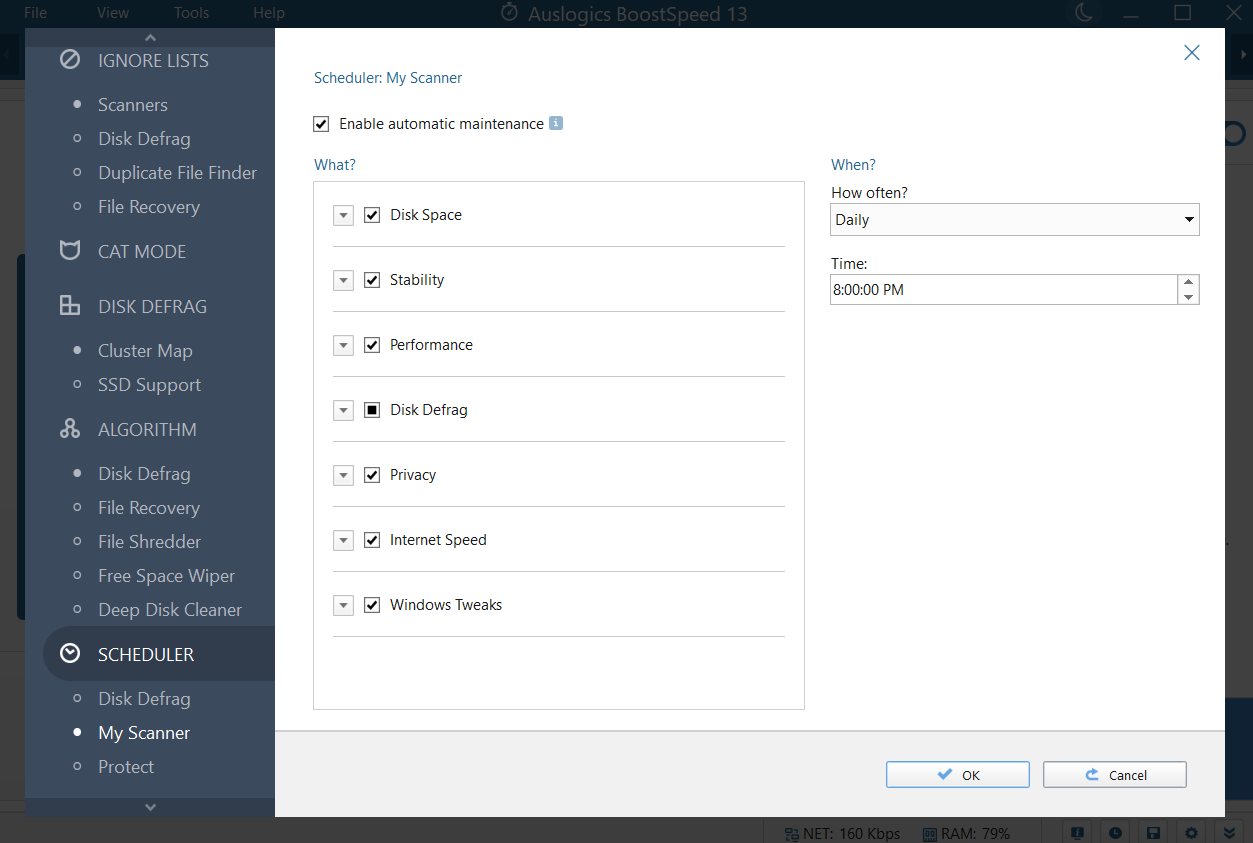Click the OK button
Viewport: 1253px width, 843px height.
coord(958,775)
